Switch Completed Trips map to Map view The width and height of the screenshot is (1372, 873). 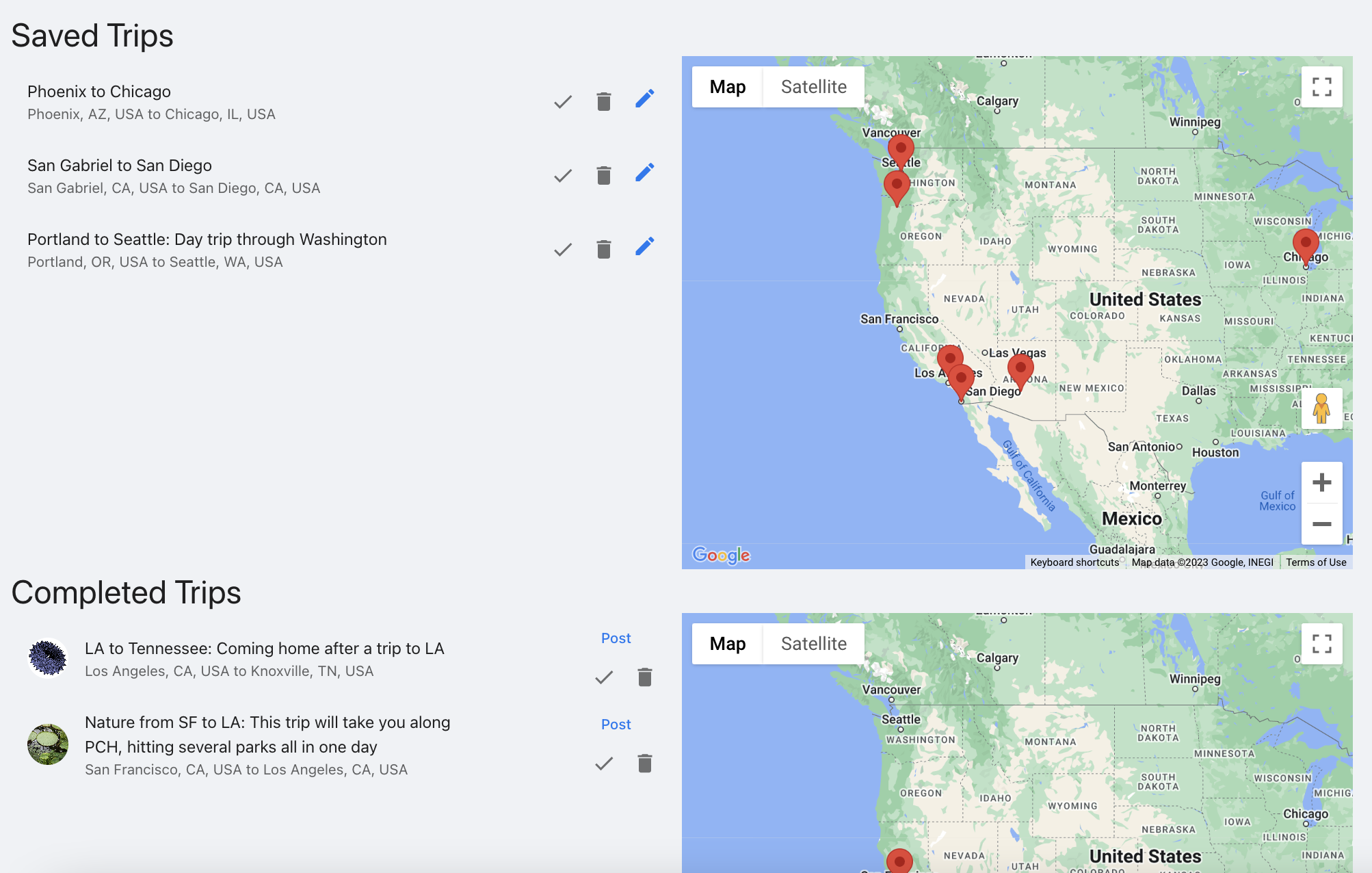(727, 644)
